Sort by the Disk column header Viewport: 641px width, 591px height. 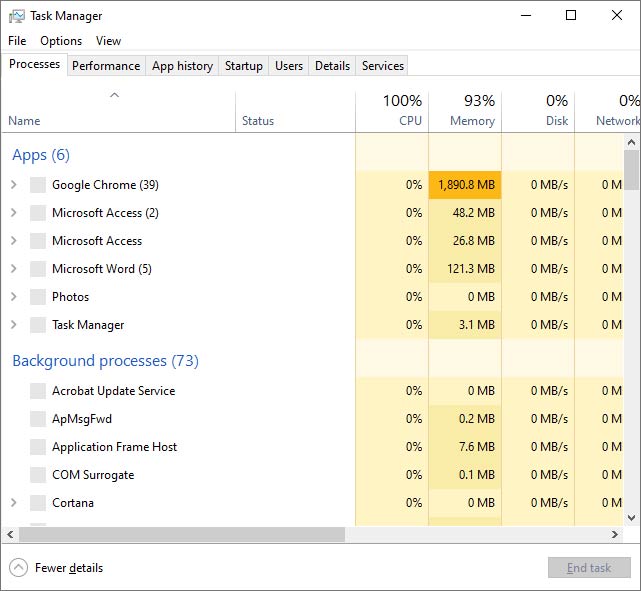538,111
